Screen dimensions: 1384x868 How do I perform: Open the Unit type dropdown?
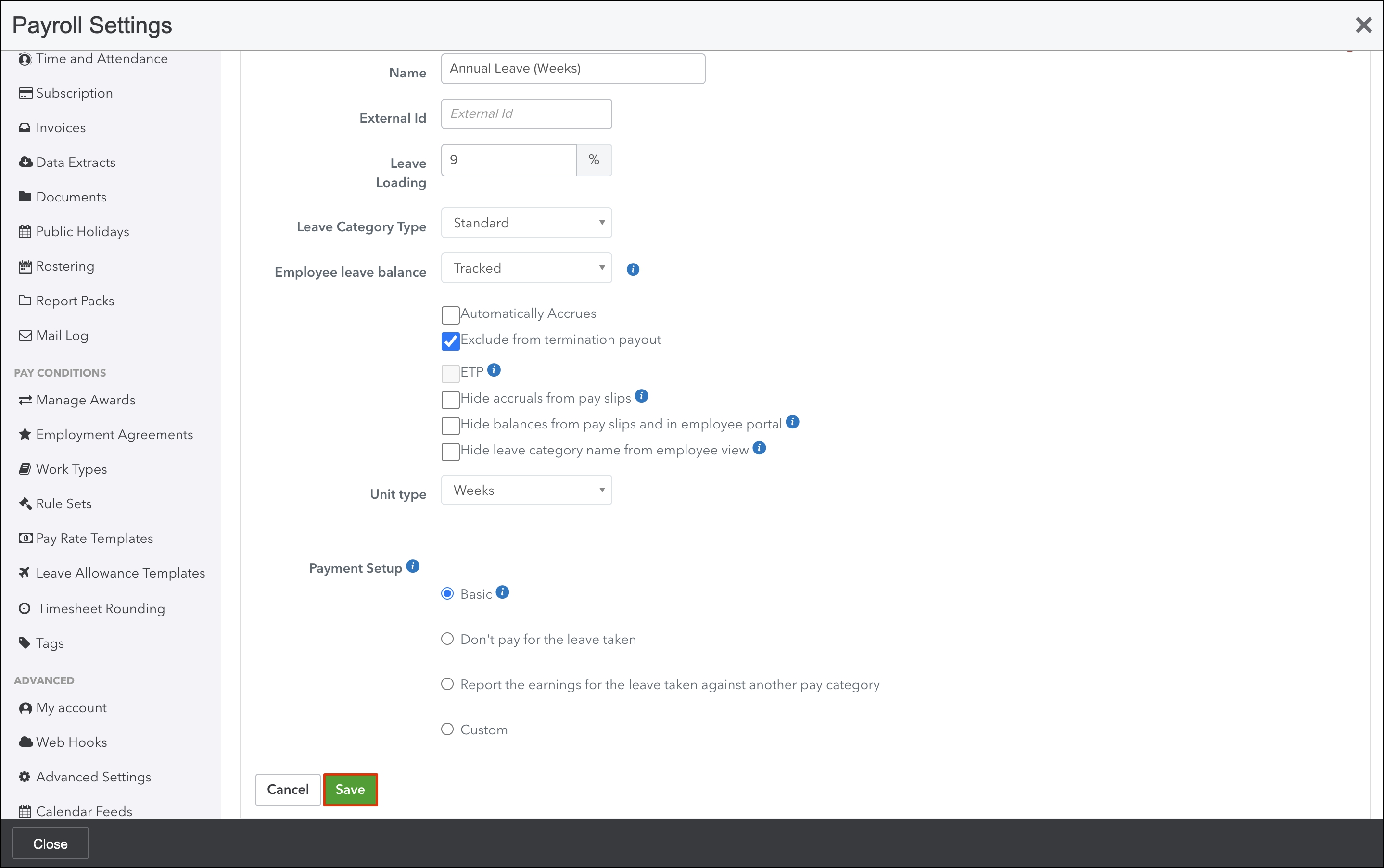[x=526, y=490]
